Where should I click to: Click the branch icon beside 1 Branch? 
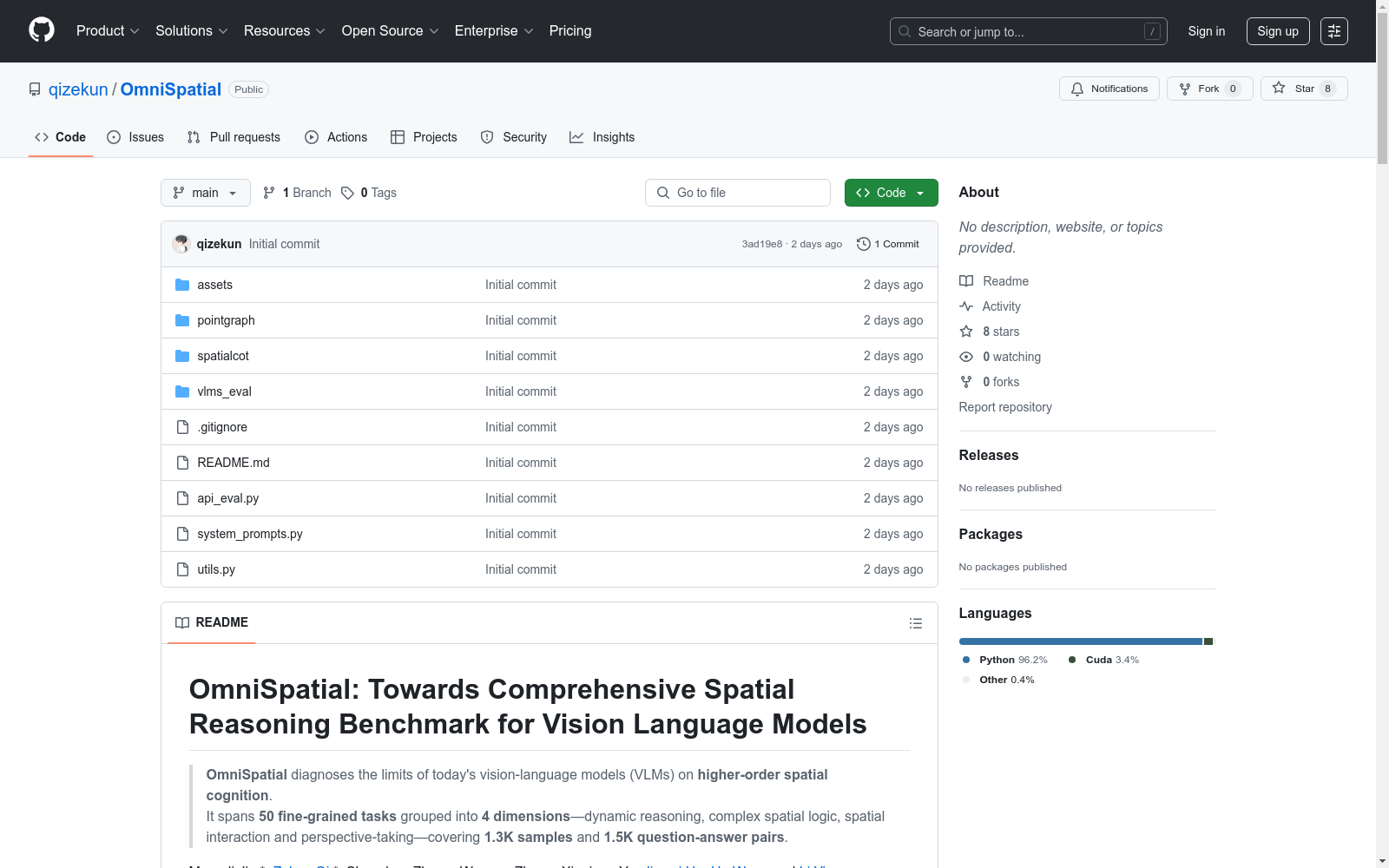click(269, 193)
